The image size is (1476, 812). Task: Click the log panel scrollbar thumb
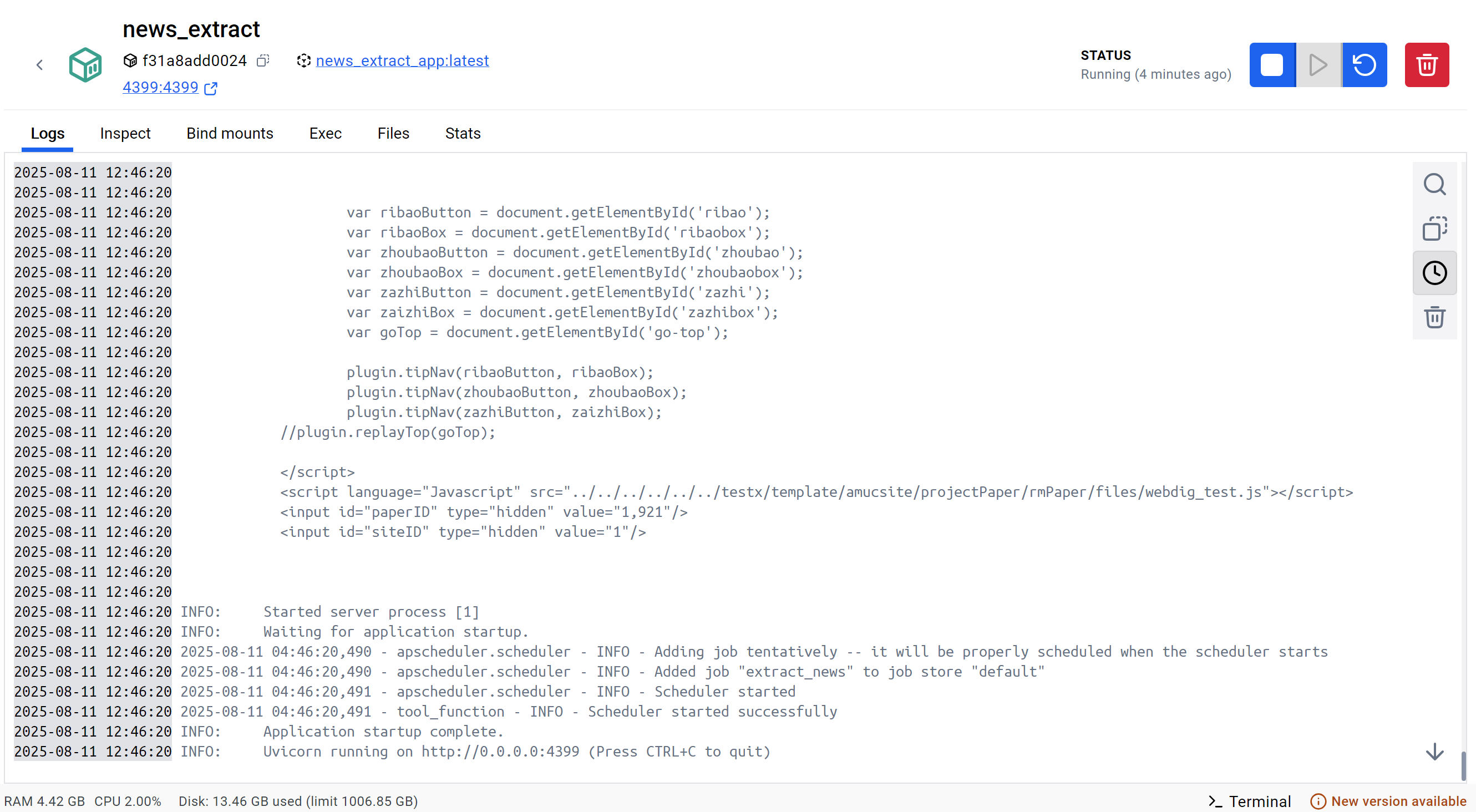point(1463,766)
